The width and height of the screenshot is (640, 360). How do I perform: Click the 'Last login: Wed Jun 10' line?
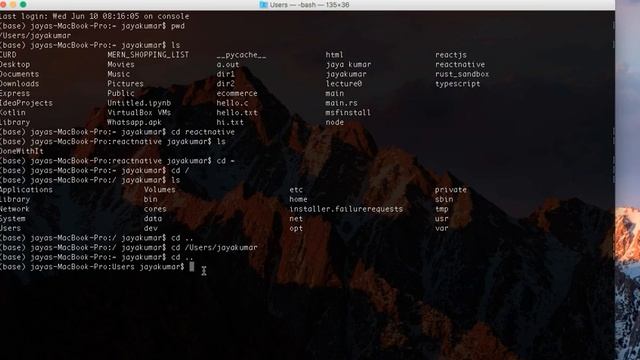click(94, 16)
